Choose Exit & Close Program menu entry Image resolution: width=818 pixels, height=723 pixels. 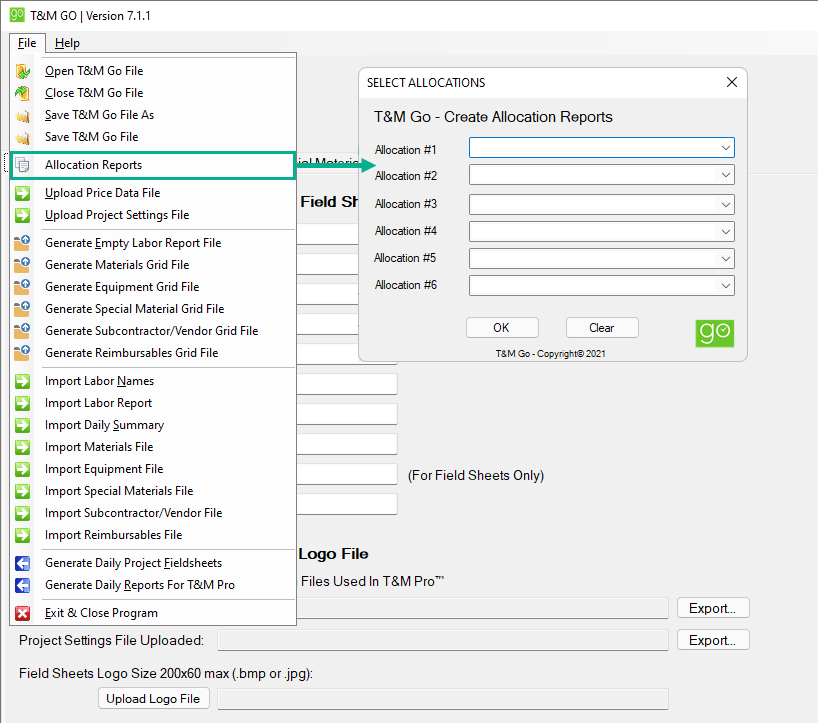pyautogui.click(x=153, y=613)
